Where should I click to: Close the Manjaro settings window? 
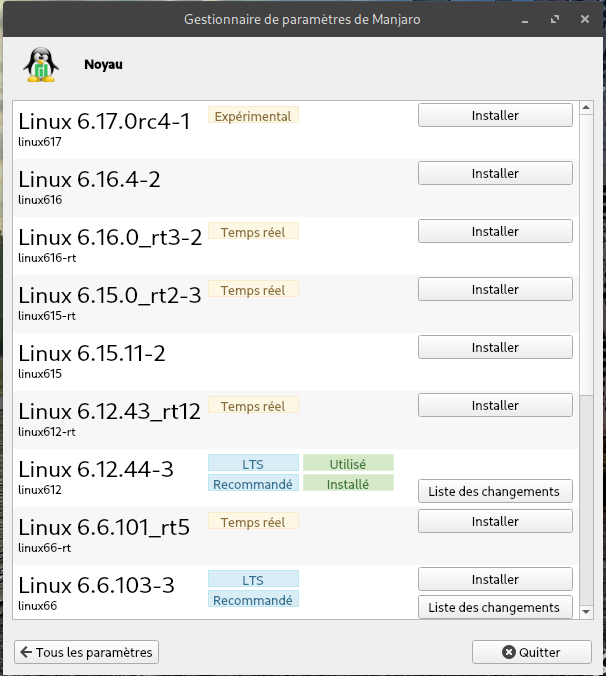click(x=585, y=19)
